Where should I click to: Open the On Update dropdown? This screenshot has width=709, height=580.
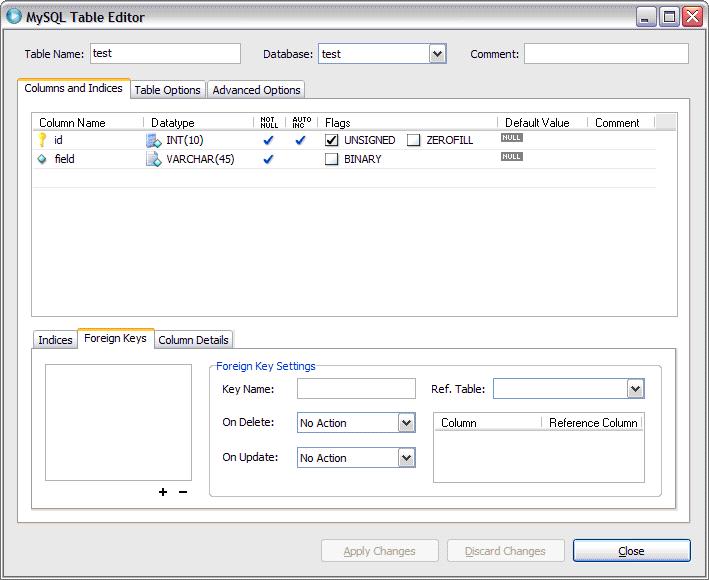click(x=406, y=458)
